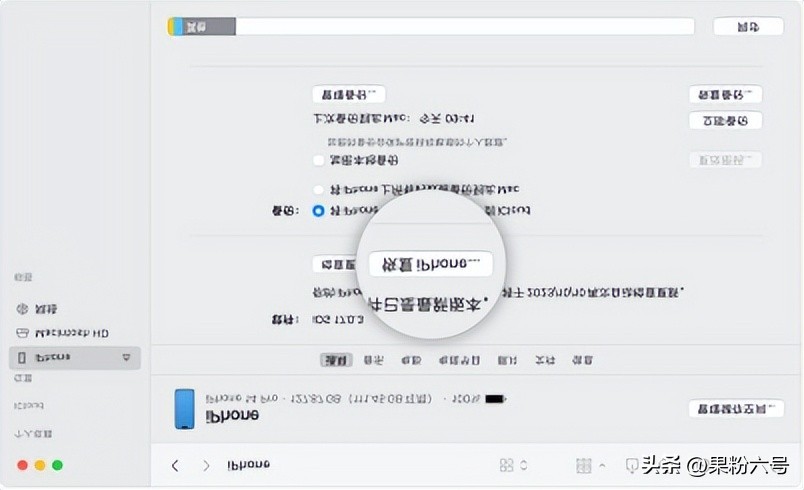The height and width of the screenshot is (490, 804).
Task: Expand the grouping dropdown caret
Action: point(602,465)
